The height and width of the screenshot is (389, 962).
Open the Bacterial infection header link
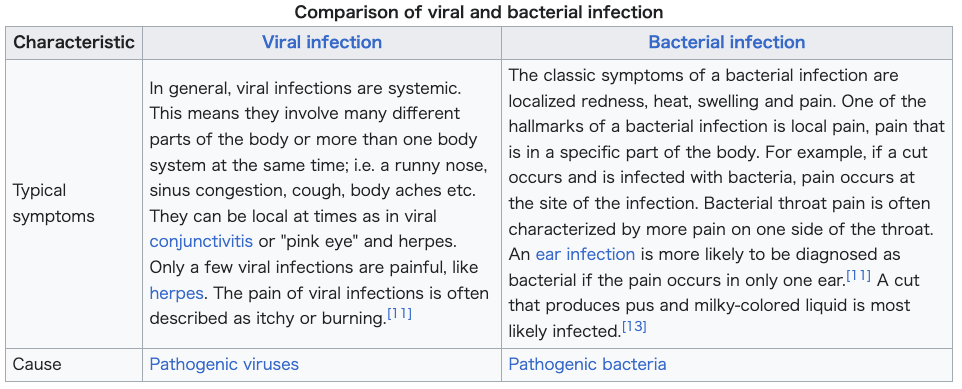pyautogui.click(x=726, y=42)
